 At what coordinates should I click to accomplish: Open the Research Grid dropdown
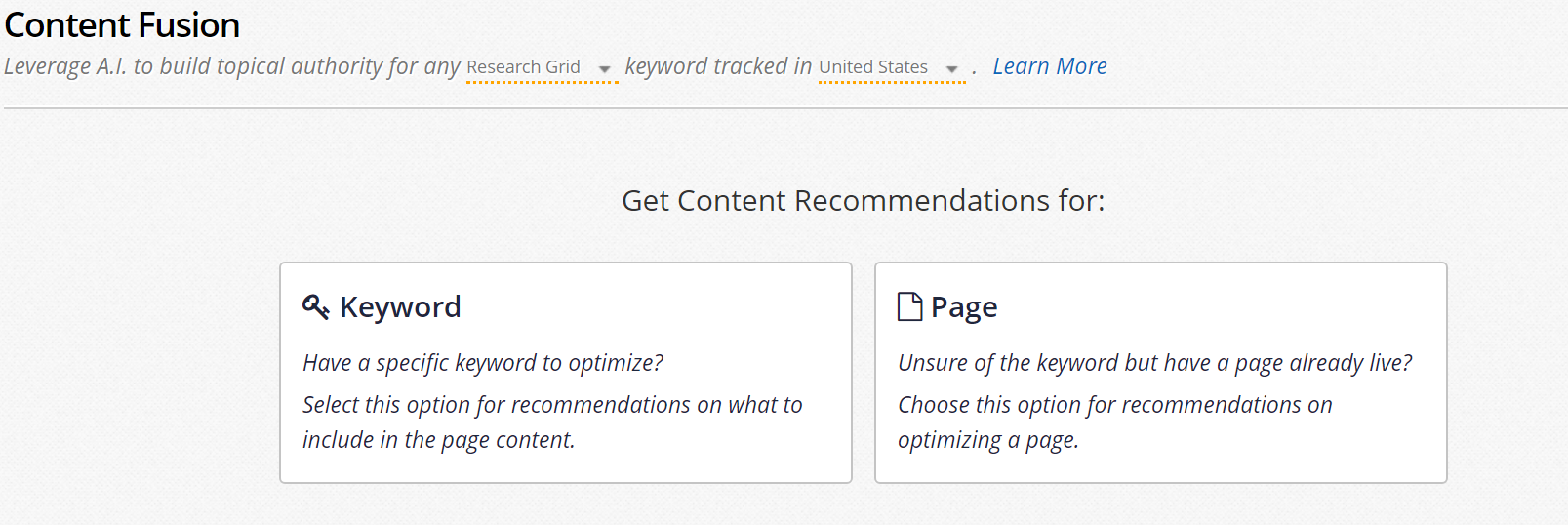(x=542, y=67)
